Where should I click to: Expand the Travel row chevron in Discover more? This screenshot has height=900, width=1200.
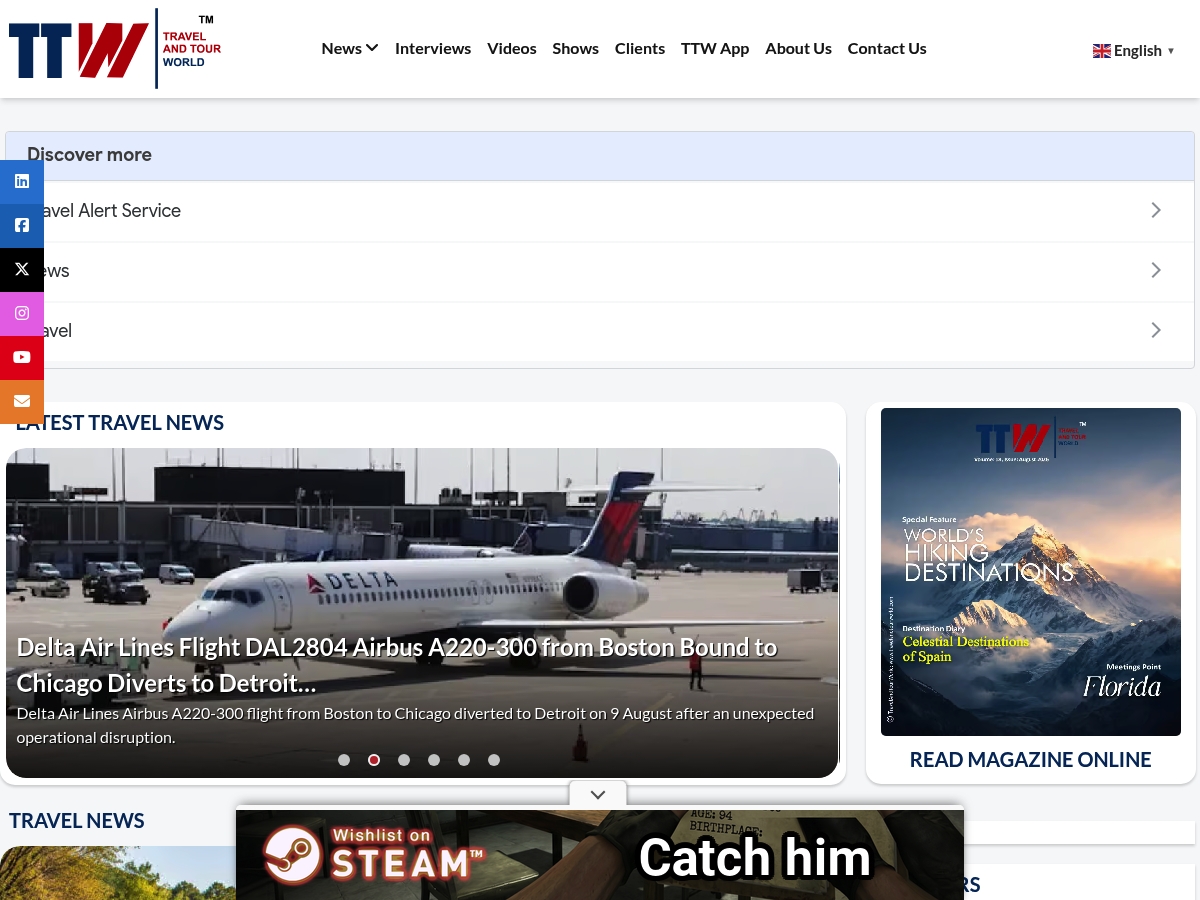point(1156,330)
